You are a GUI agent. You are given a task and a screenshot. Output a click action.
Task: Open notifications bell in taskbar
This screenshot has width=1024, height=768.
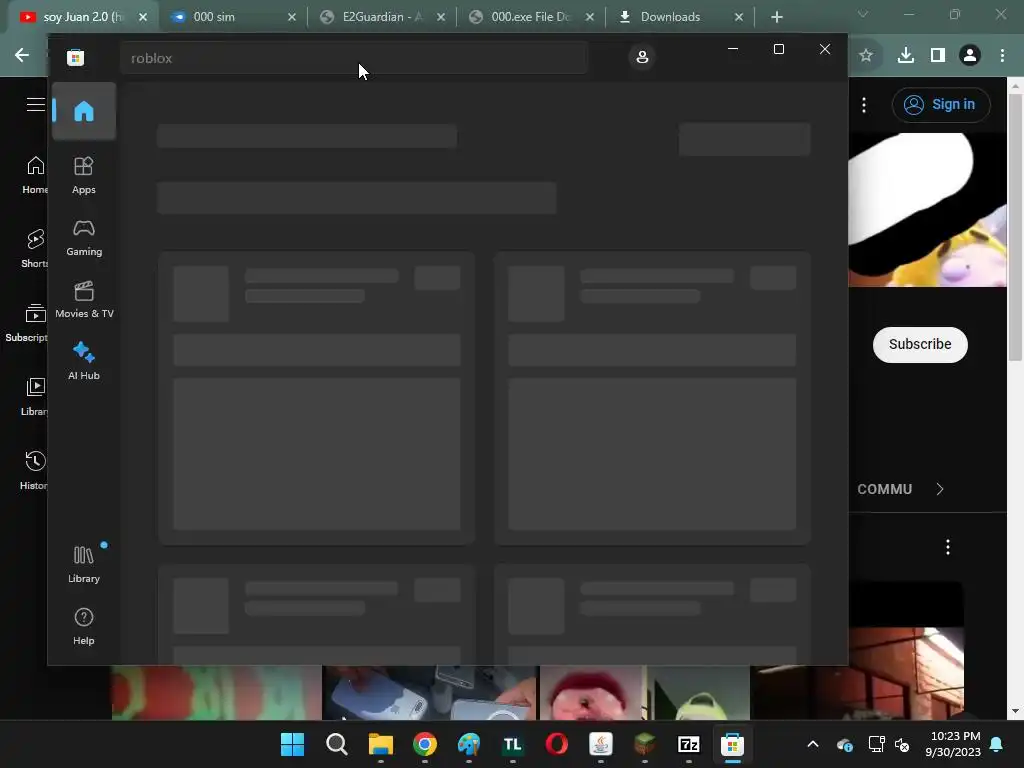pos(997,744)
